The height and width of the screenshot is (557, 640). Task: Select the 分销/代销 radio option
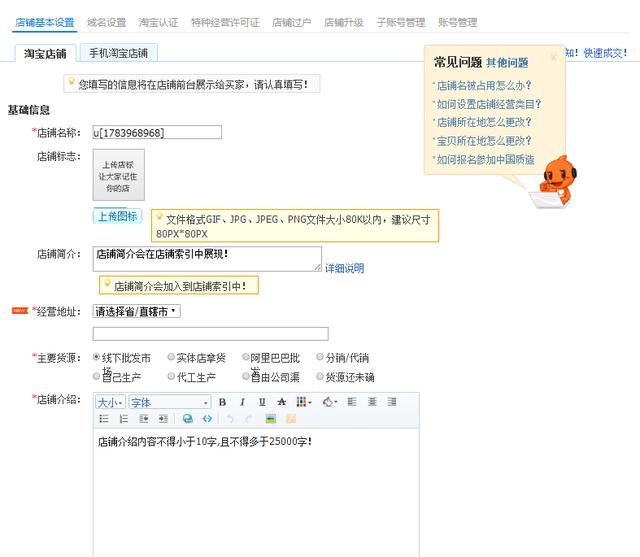point(320,357)
